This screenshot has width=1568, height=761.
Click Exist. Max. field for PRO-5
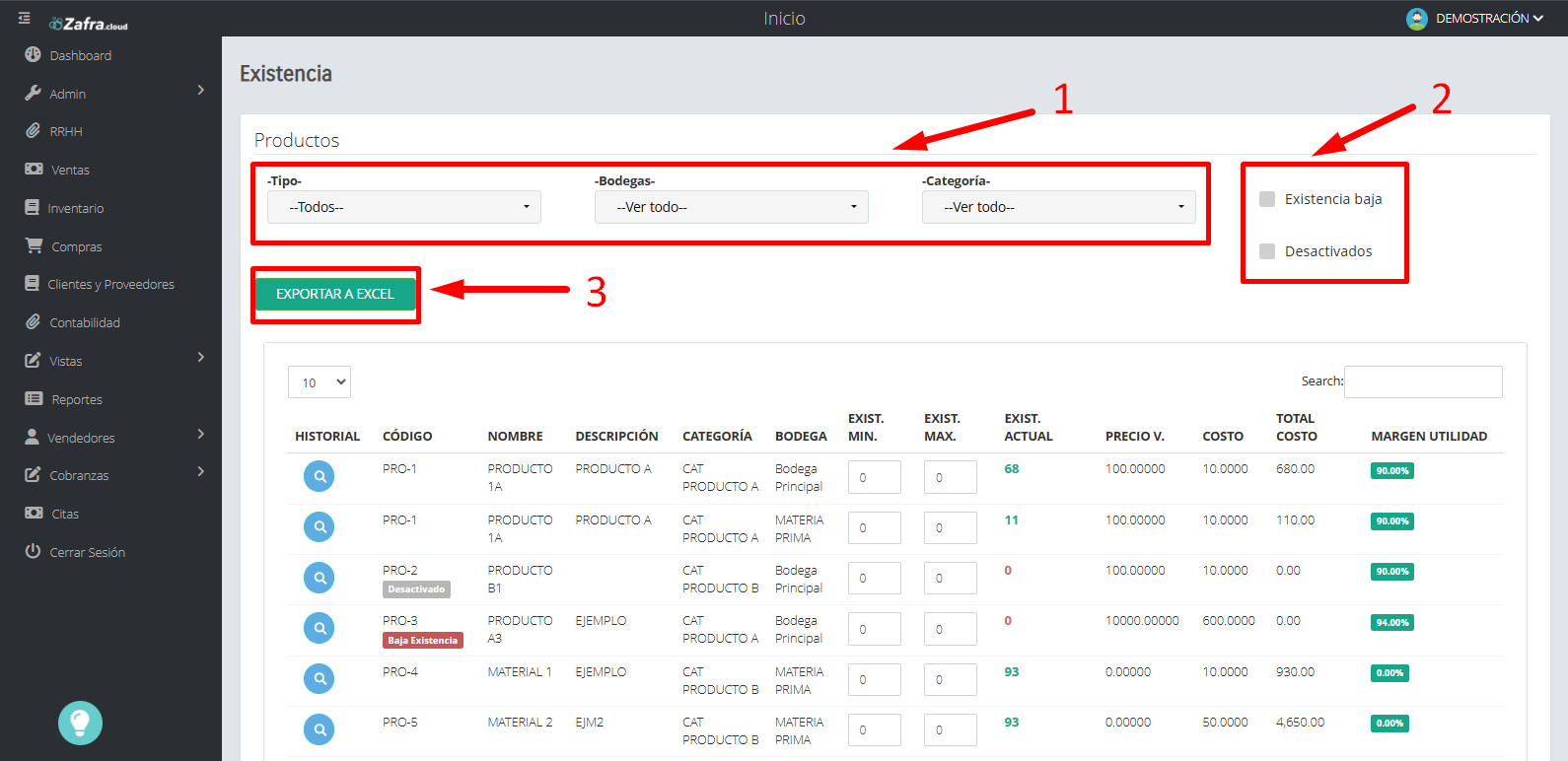951,729
